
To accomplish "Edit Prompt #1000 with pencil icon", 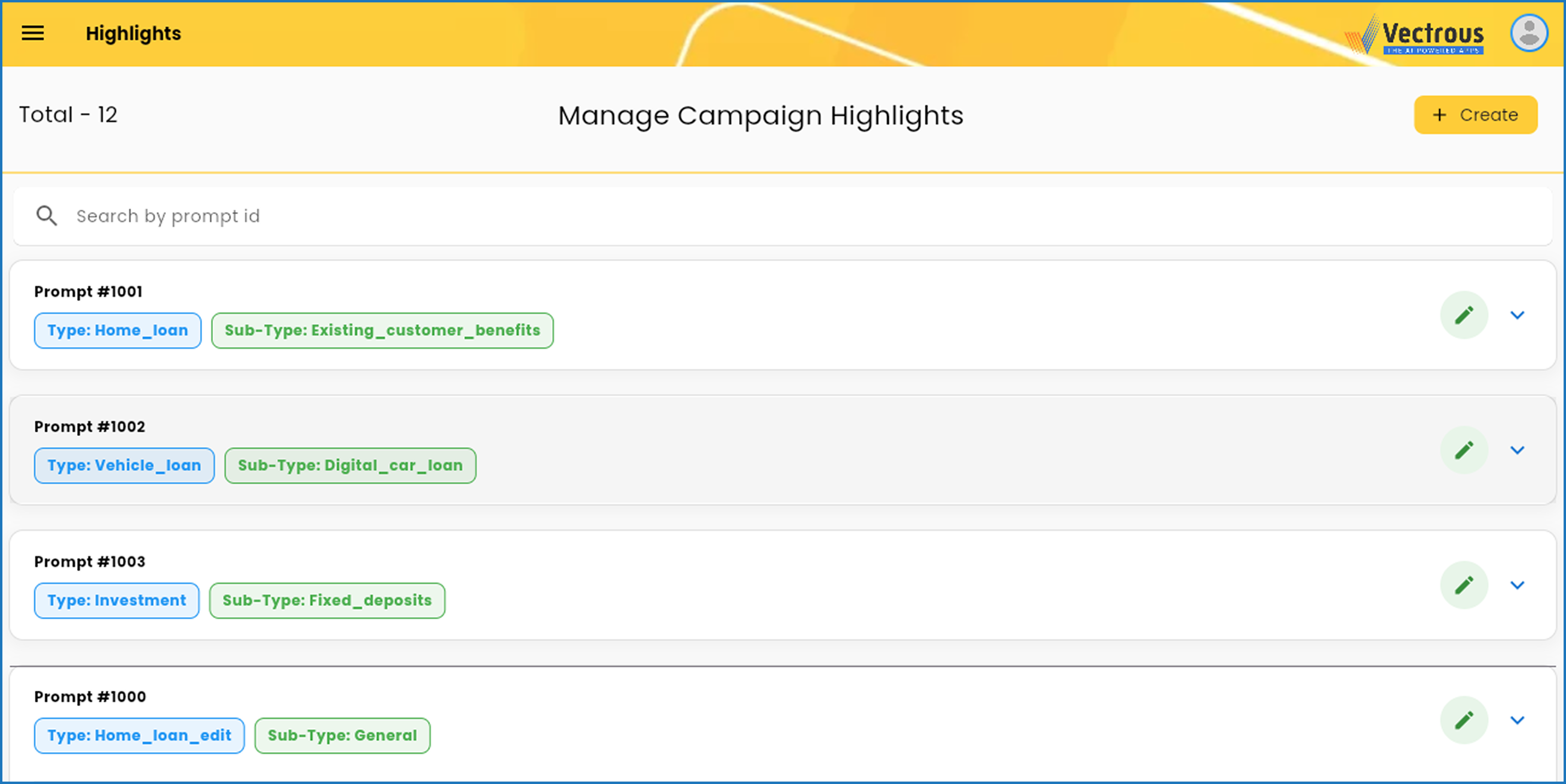I will [x=1464, y=720].
